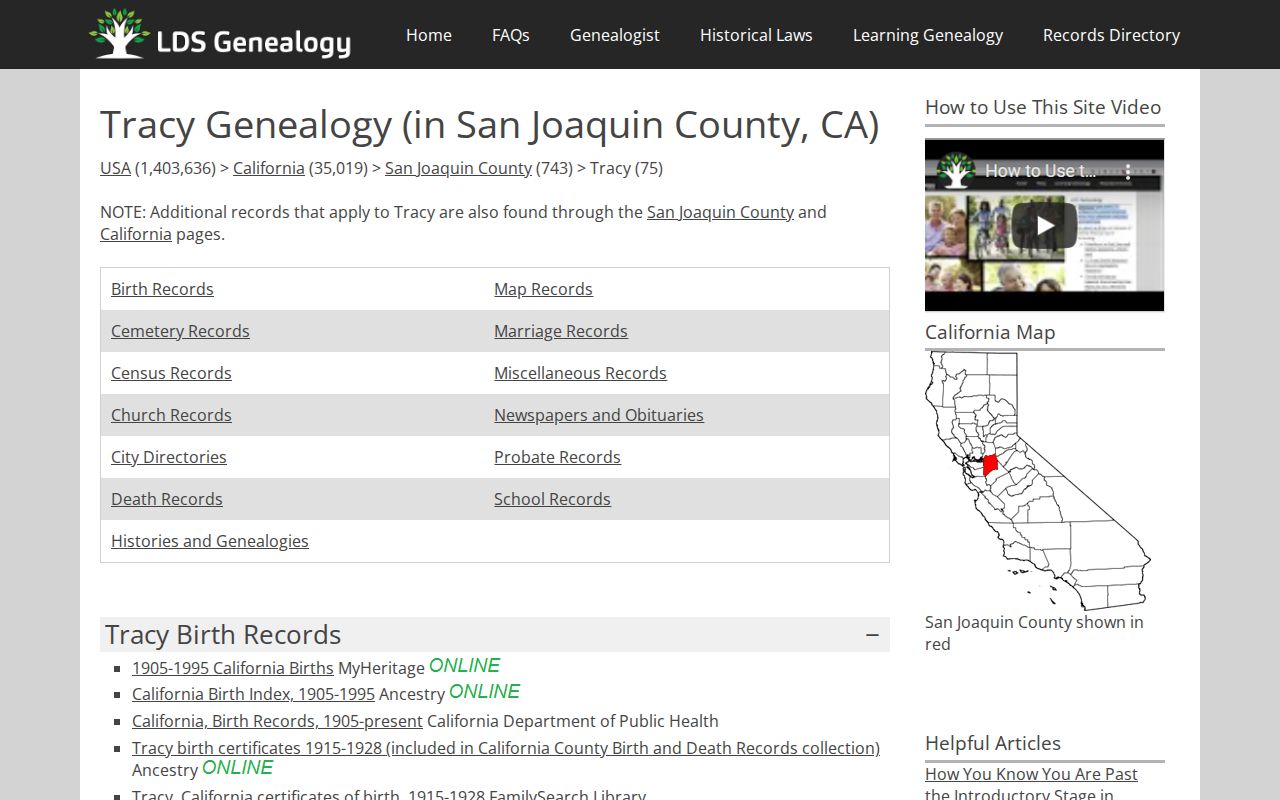This screenshot has width=1280, height=800.
Task: Open the Home menu item
Action: click(x=429, y=35)
